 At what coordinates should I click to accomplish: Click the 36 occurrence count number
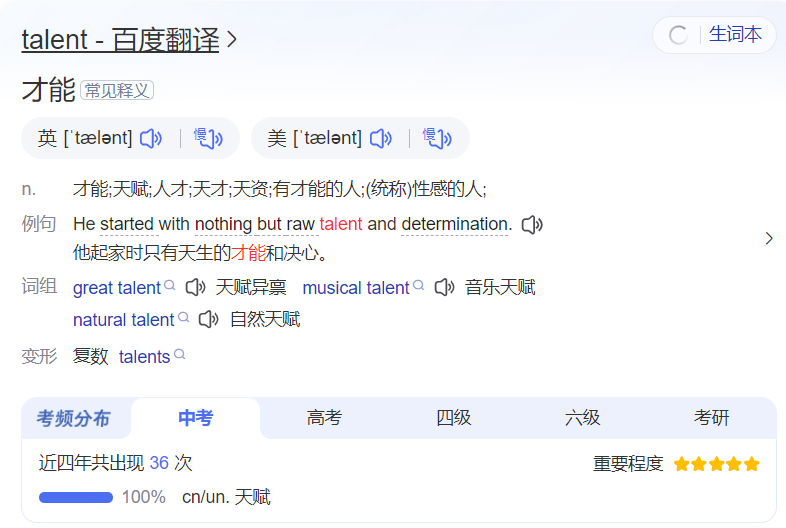click(x=159, y=463)
